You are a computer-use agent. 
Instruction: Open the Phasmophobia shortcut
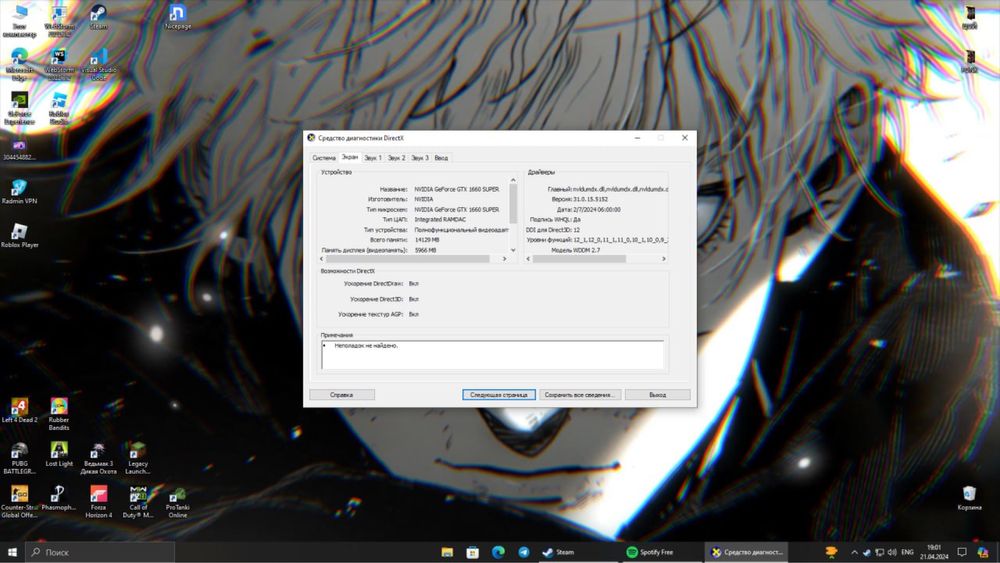click(x=59, y=499)
